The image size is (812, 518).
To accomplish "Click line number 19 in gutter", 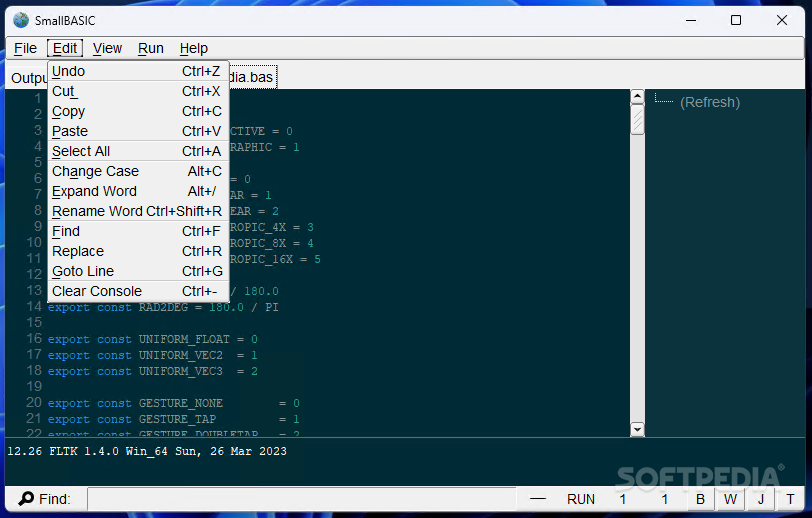I will pyautogui.click(x=34, y=386).
